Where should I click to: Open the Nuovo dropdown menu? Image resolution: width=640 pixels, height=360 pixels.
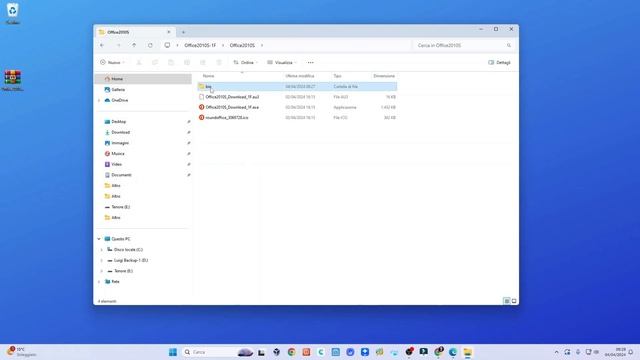[x=113, y=62]
